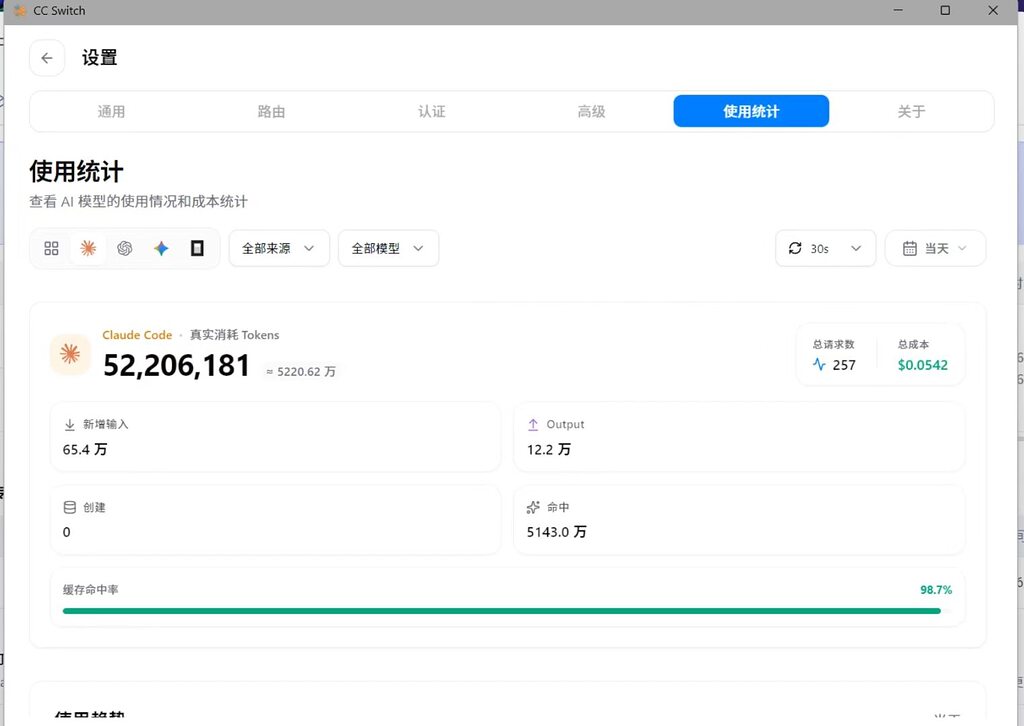This screenshot has width=1024, height=726.
Task: Click the pulse icon next to 257
Action: [x=819, y=364]
